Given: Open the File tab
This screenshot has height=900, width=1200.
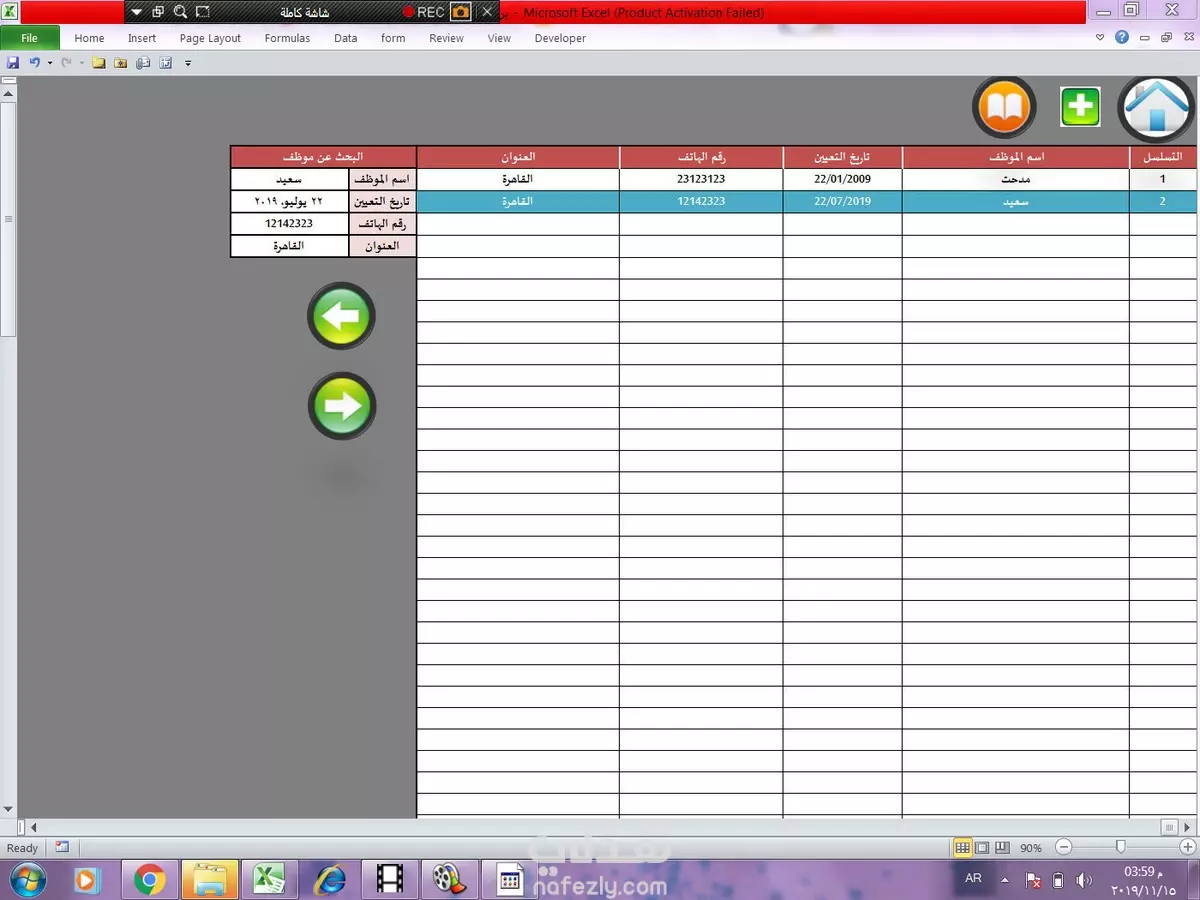Looking at the screenshot, I should (x=29, y=38).
